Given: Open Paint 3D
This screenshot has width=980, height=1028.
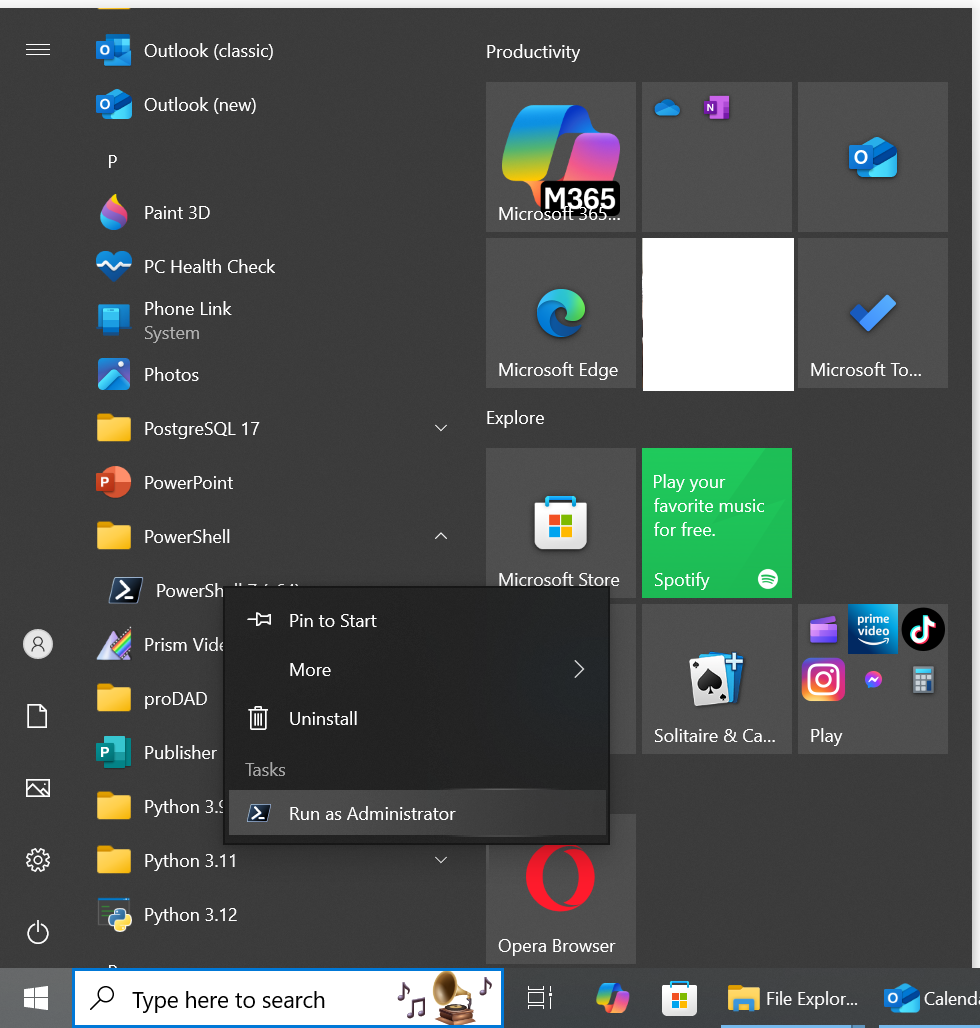Looking at the screenshot, I should tap(272, 213).
